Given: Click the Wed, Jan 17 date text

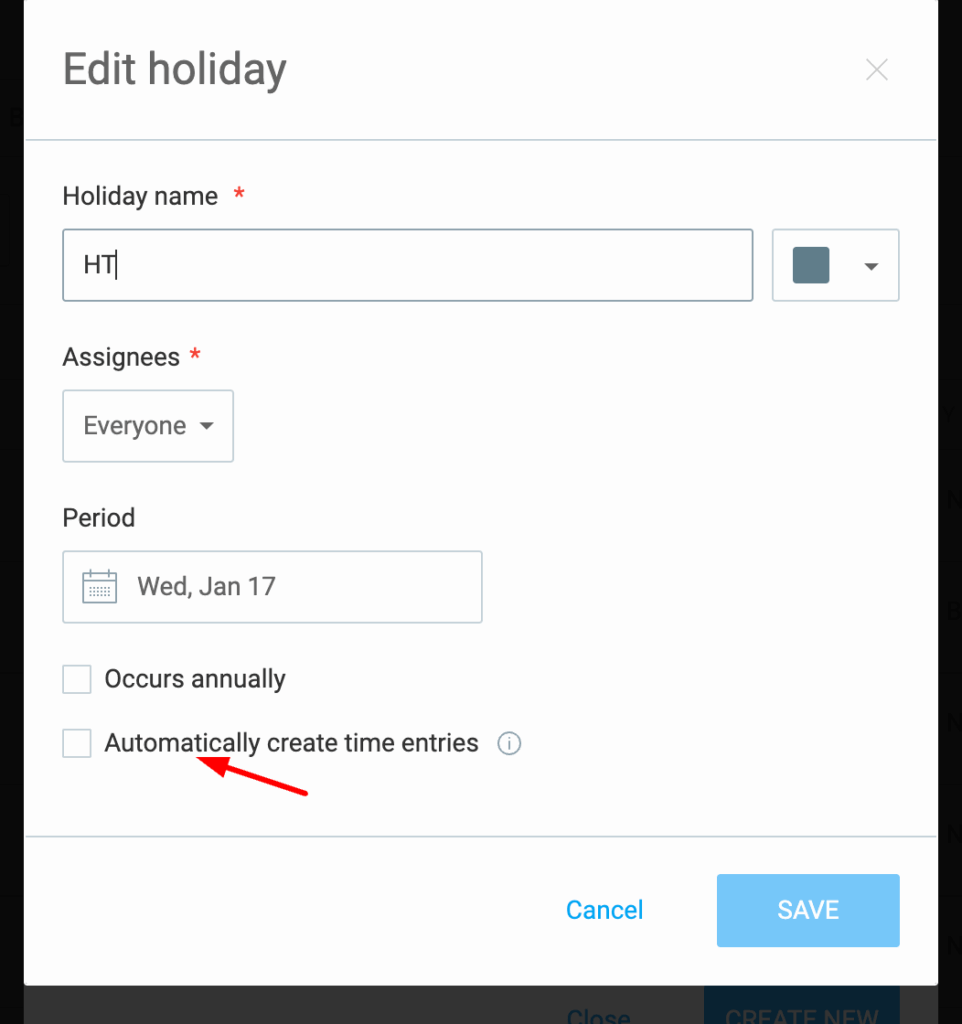Looking at the screenshot, I should tap(207, 586).
